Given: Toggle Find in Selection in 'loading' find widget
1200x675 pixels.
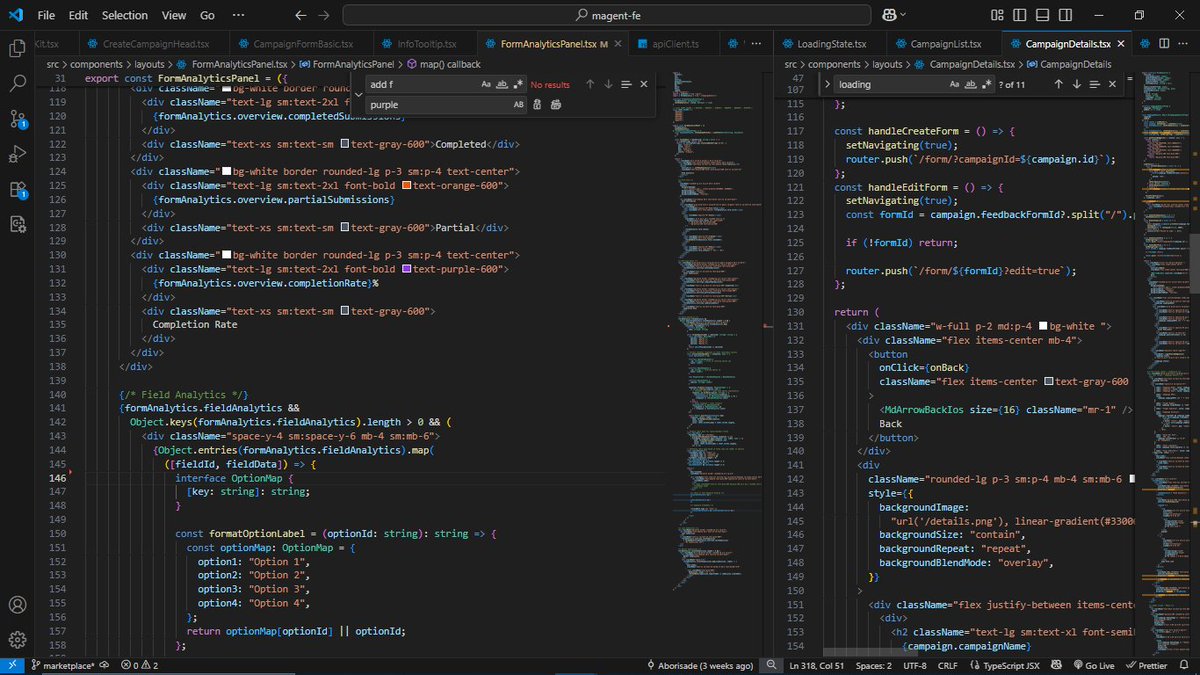Looking at the screenshot, I should point(1094,85).
